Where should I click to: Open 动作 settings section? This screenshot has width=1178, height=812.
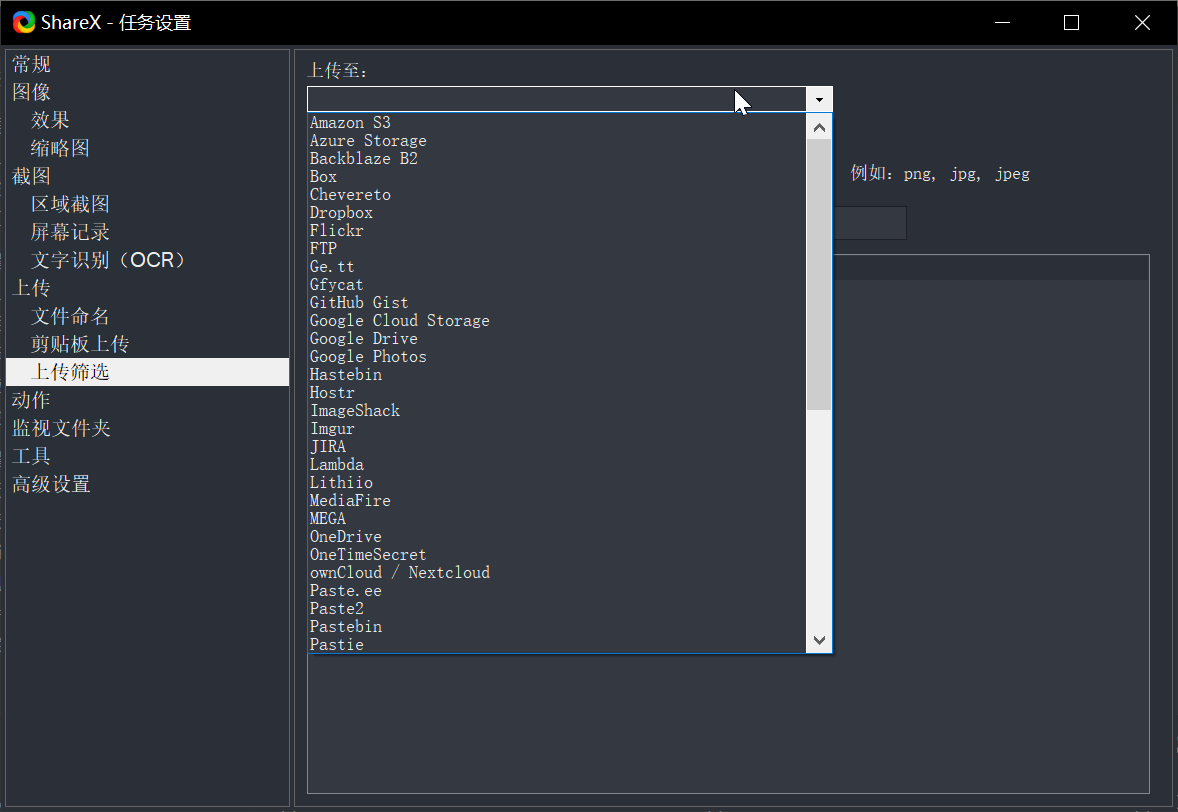[32, 400]
